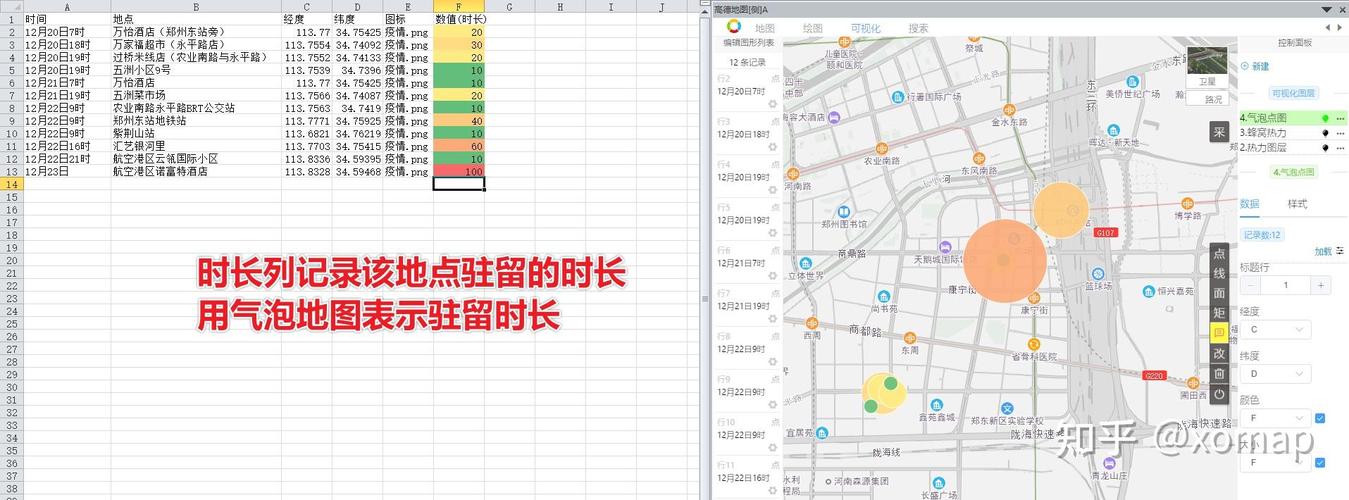The image size is (1349, 500).
Task: Click the trash delete tool
Action: (1219, 373)
